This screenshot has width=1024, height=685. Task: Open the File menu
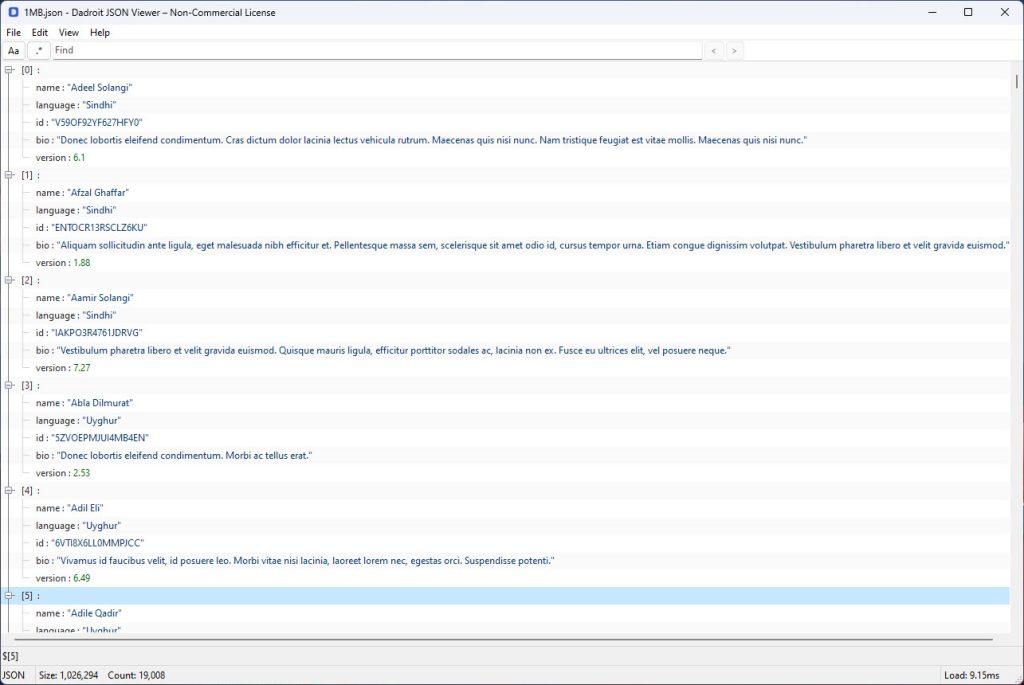(14, 33)
